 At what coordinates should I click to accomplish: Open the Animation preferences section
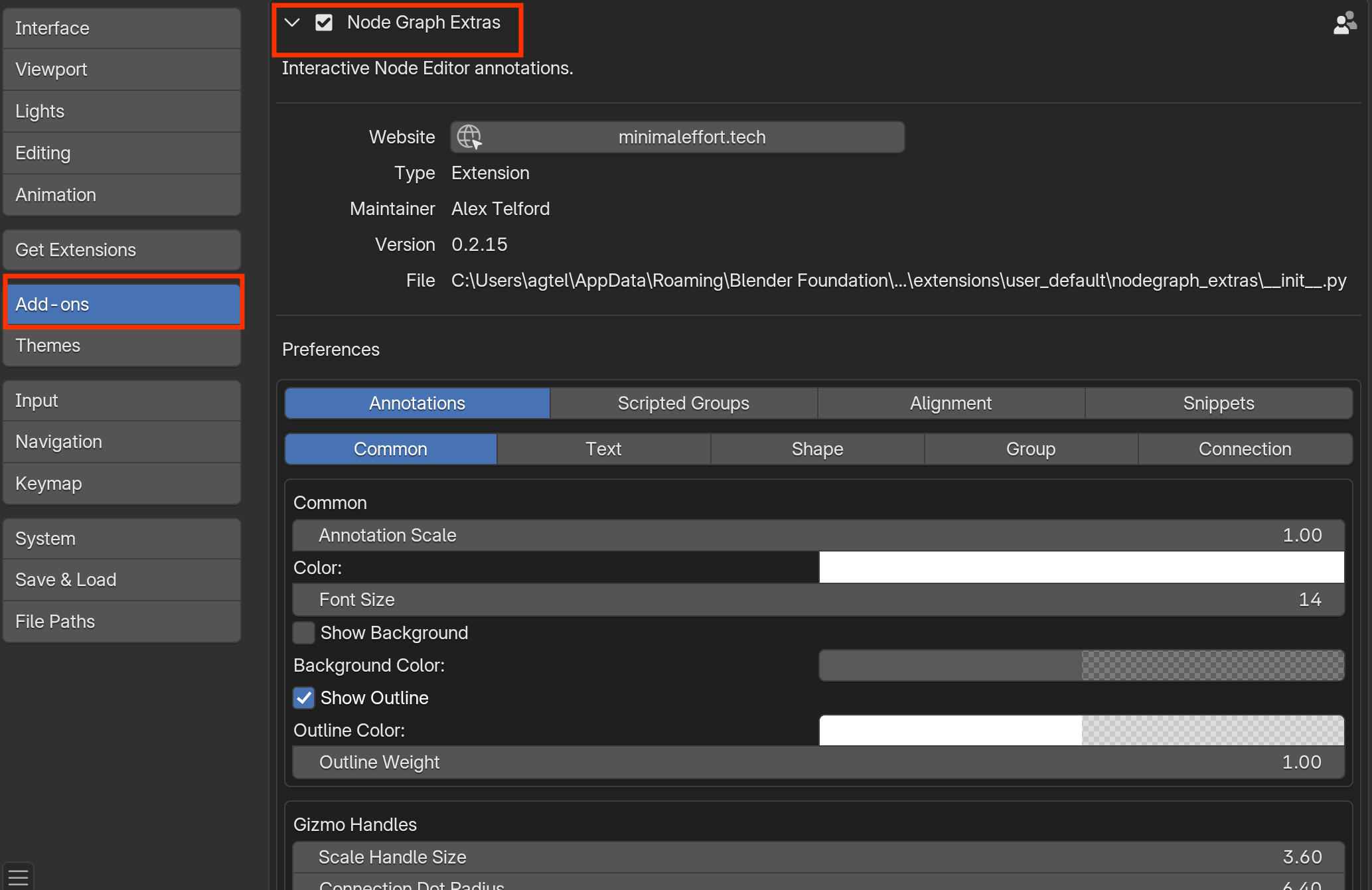point(122,195)
